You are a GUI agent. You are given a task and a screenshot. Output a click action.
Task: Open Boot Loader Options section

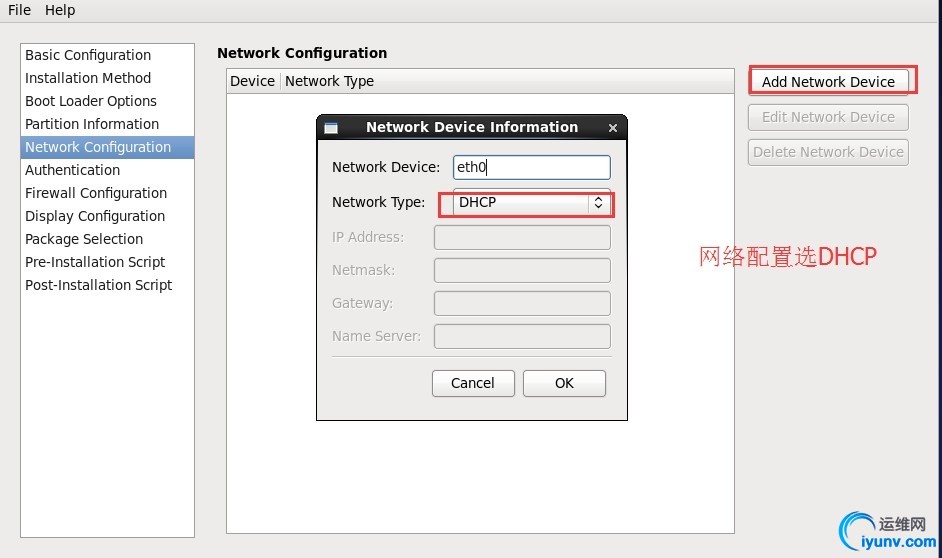[x=91, y=101]
